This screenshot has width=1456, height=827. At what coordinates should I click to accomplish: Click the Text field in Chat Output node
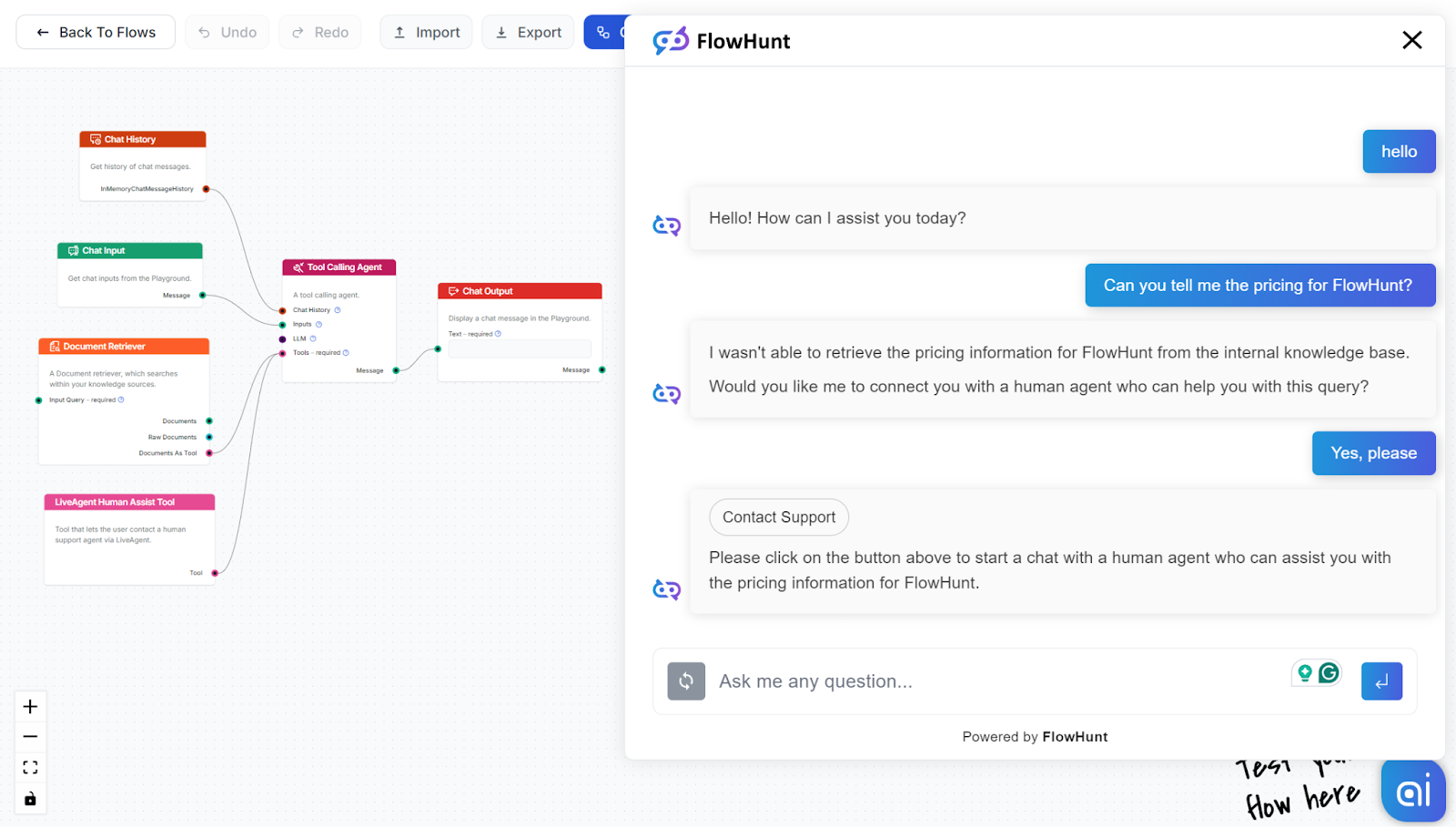point(520,349)
